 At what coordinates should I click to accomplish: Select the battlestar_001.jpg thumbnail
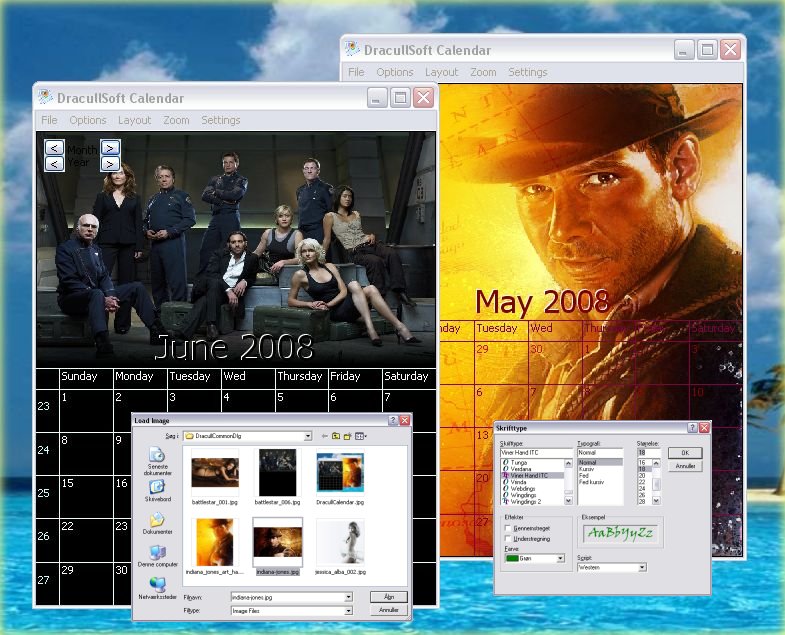215,473
